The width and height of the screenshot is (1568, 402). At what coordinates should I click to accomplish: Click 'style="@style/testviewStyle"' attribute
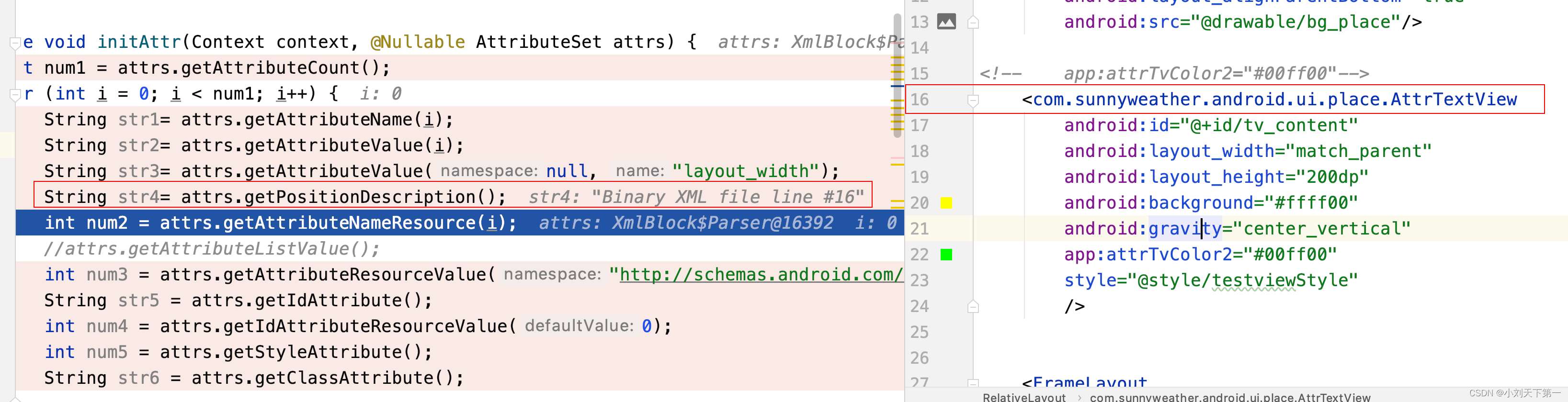[1211, 280]
